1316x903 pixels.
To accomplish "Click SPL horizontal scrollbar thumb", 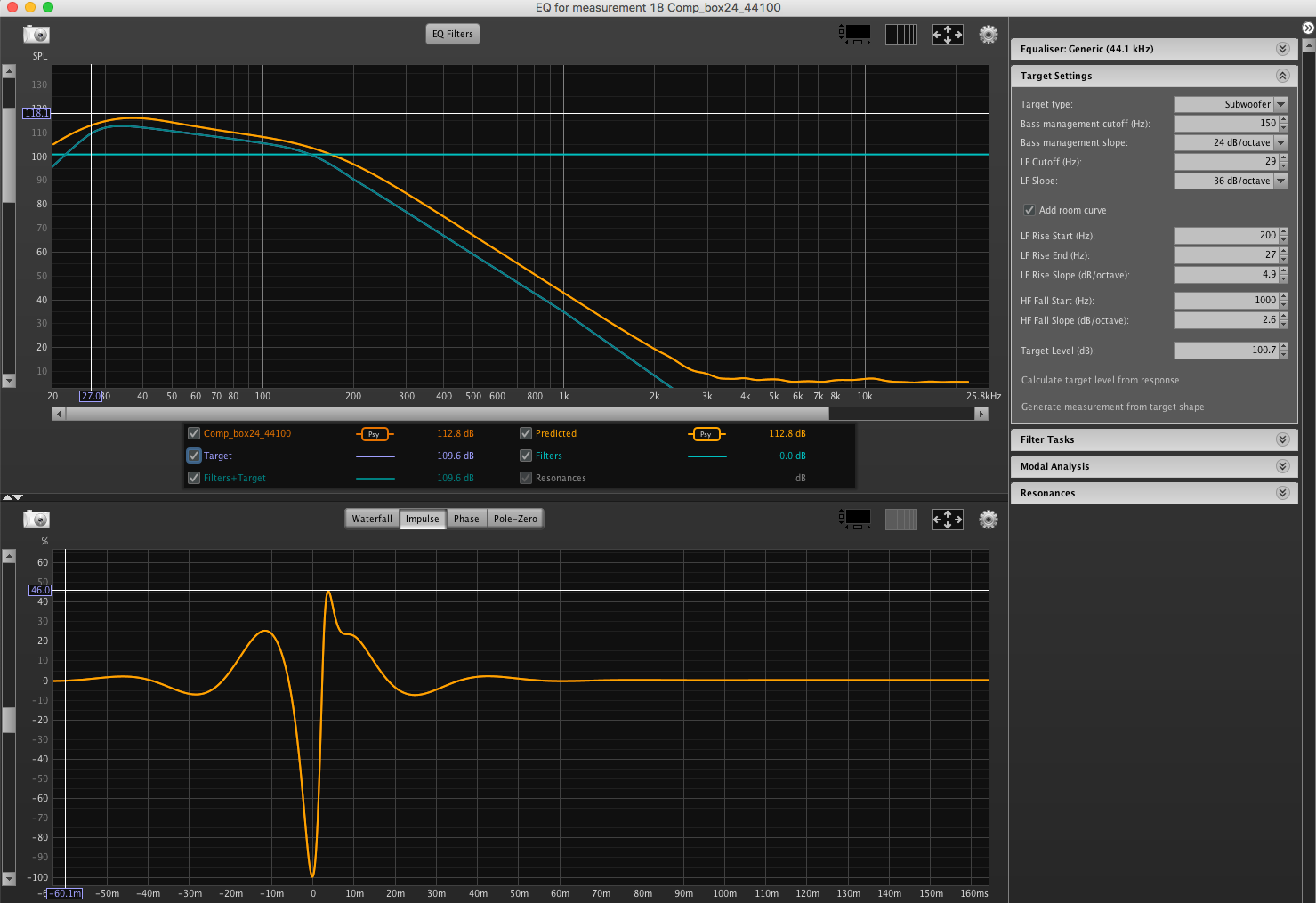I will coord(448,414).
